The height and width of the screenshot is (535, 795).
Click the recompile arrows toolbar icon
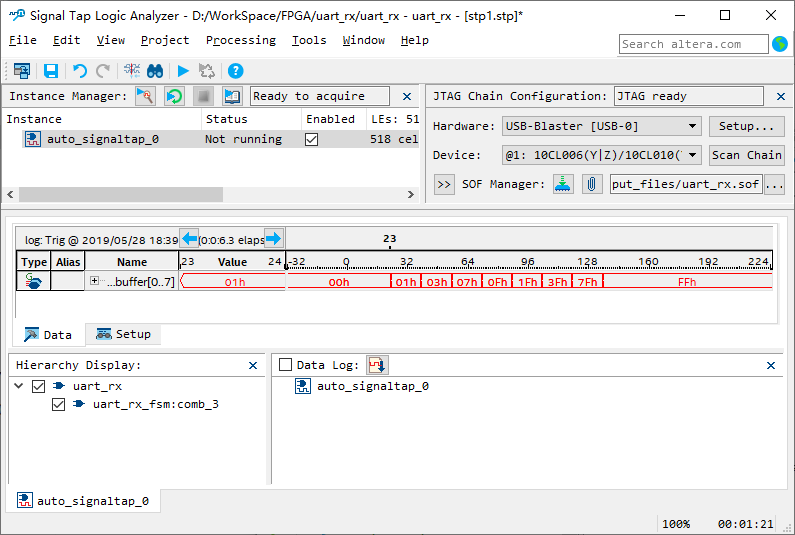click(x=207, y=71)
